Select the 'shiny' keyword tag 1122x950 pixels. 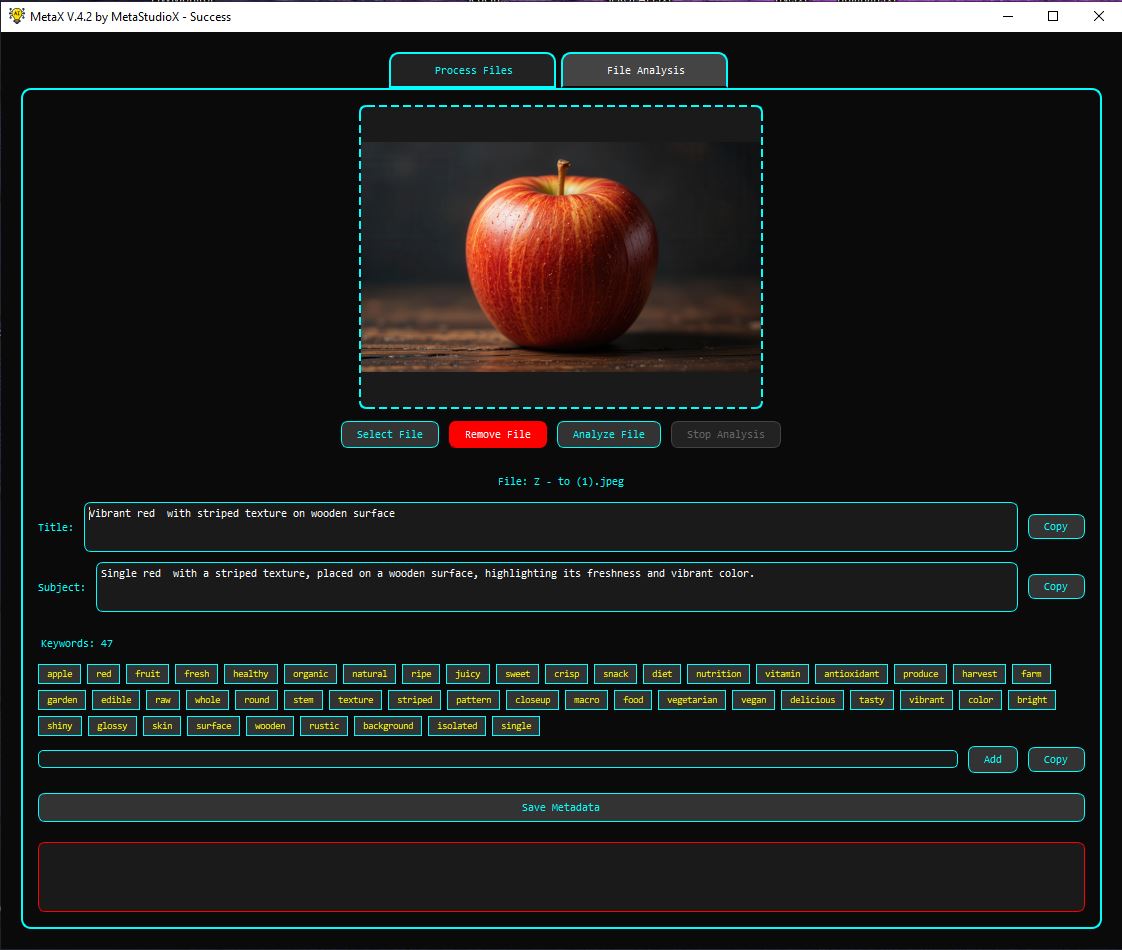click(x=59, y=725)
